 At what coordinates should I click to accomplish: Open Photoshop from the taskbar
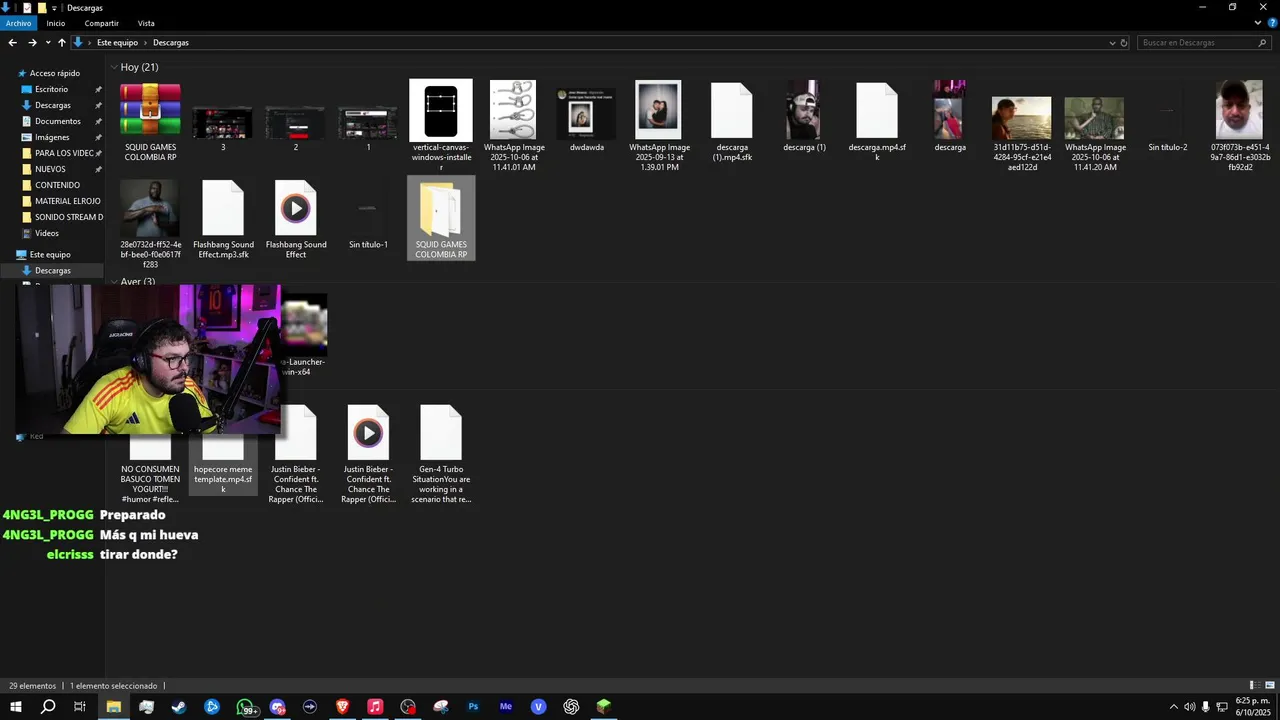pos(473,707)
